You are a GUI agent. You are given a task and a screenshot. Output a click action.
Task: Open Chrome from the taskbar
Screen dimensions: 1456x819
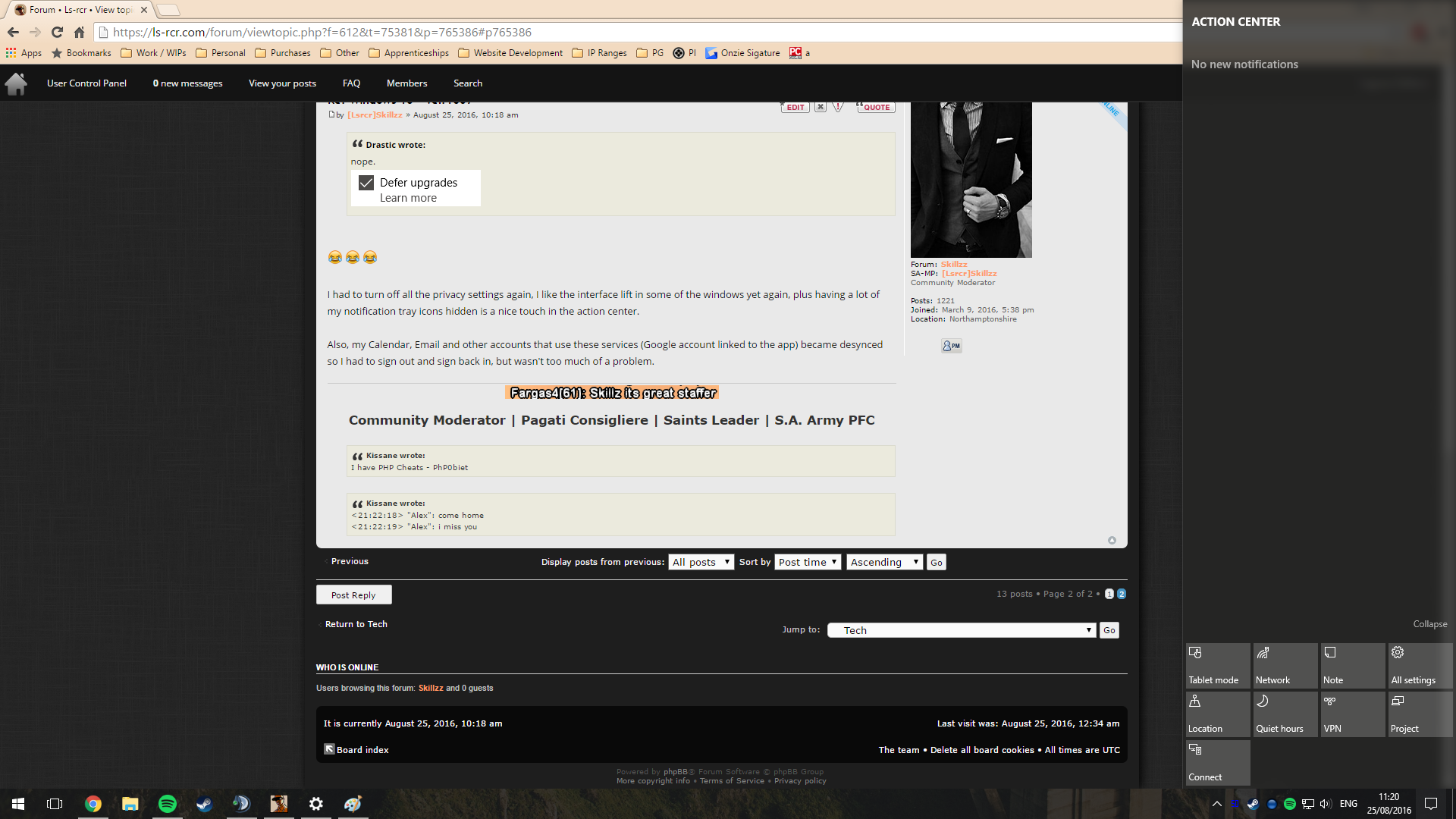(x=93, y=804)
